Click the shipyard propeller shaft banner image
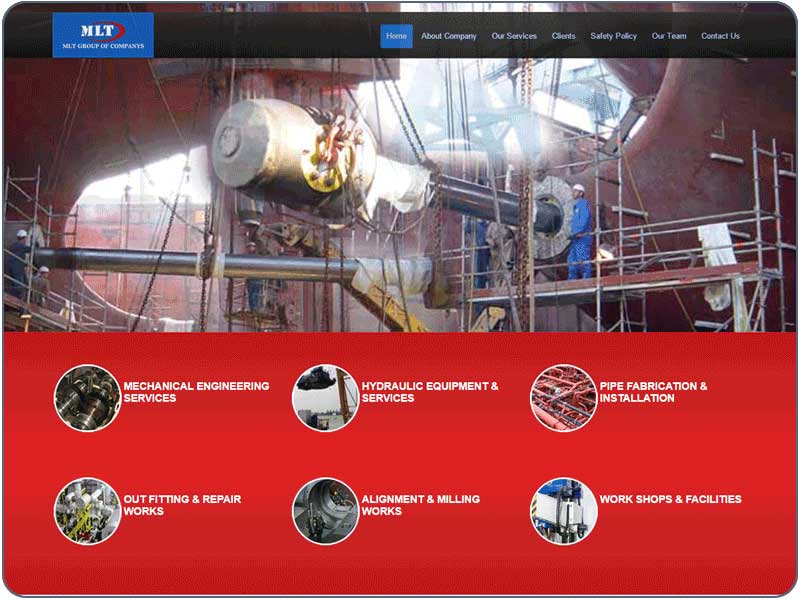 coord(400,195)
